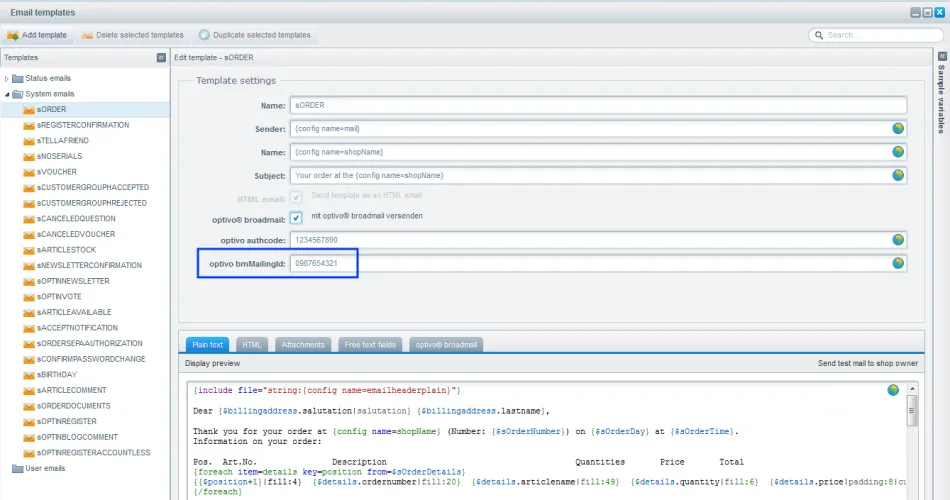
Task: Select sOPTINBLOGCOMMENT template
Action: (77, 437)
